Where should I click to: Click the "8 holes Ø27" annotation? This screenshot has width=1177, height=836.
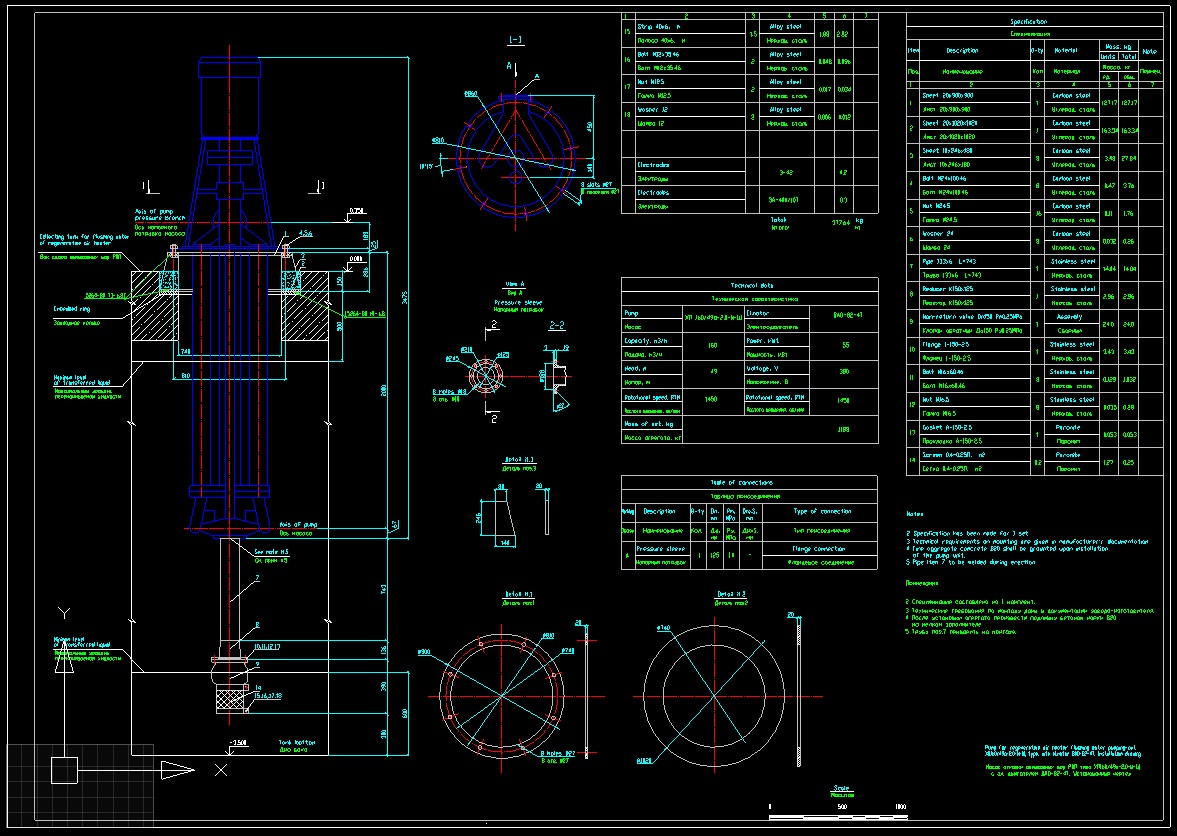(x=557, y=753)
